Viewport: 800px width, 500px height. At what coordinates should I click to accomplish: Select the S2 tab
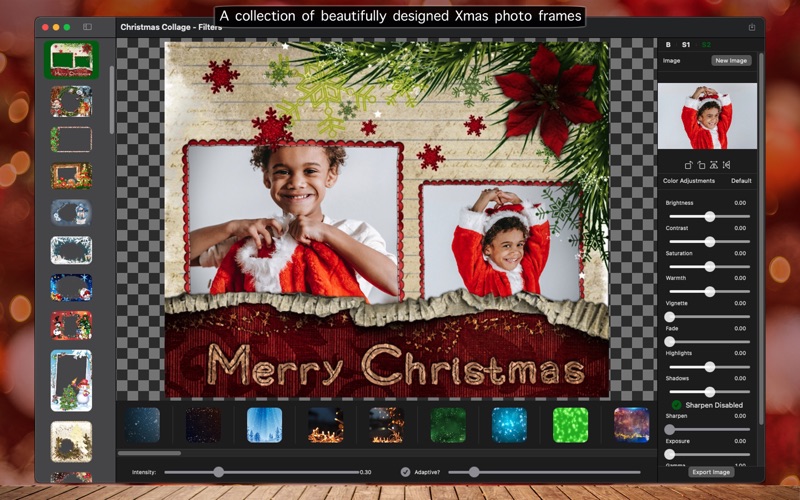tap(706, 44)
